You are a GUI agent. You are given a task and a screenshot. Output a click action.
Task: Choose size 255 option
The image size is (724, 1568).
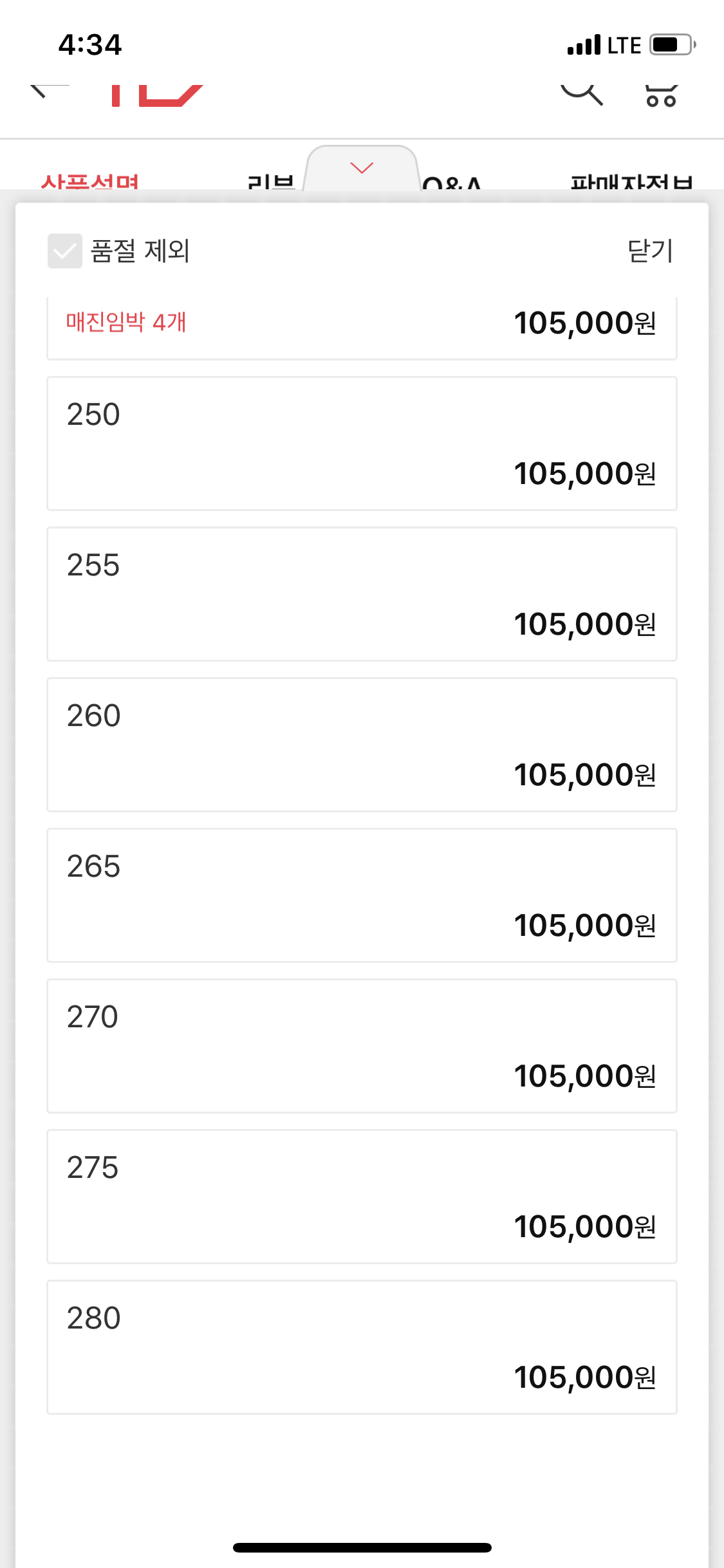click(x=362, y=594)
